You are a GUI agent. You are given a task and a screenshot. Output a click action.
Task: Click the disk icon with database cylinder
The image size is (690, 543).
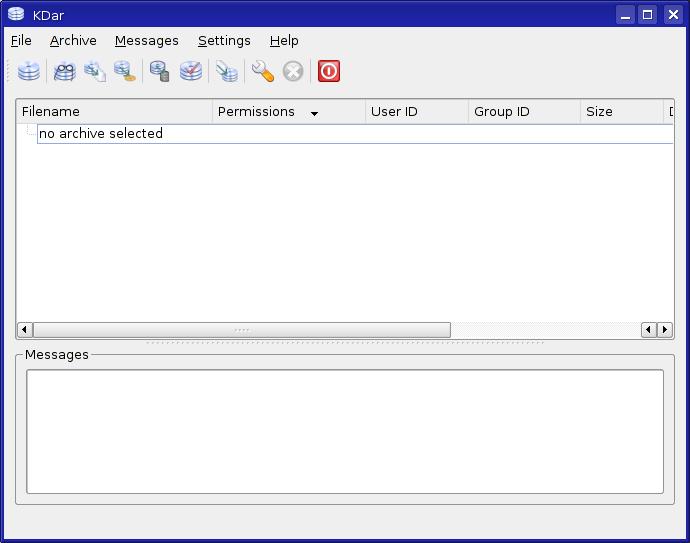click(159, 71)
